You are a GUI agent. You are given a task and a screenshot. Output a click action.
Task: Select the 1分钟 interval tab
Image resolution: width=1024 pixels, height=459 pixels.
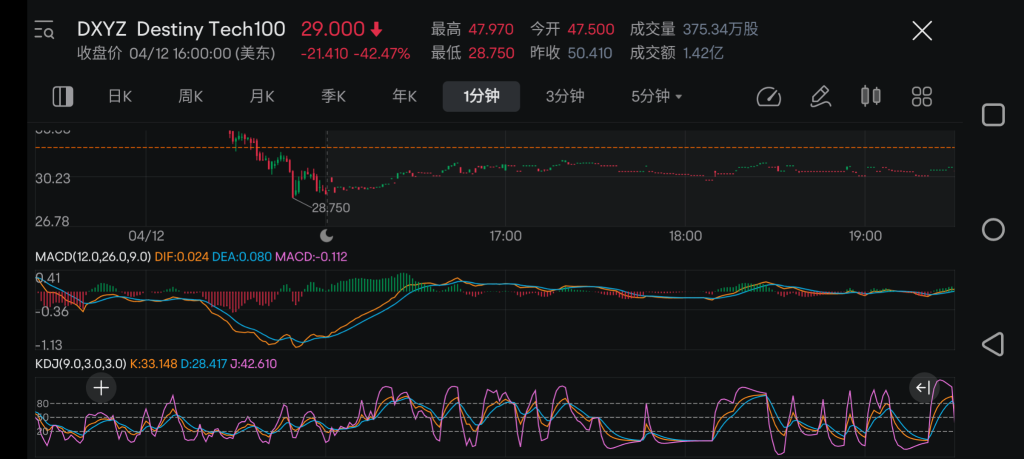481,97
